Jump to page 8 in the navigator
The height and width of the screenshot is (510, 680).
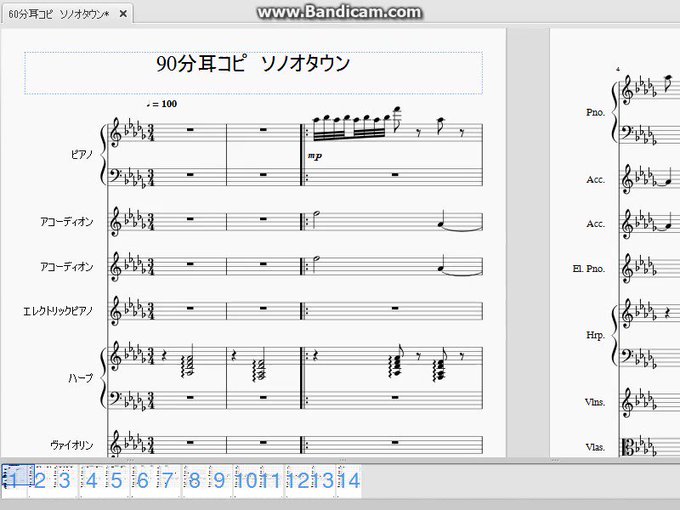(194, 481)
